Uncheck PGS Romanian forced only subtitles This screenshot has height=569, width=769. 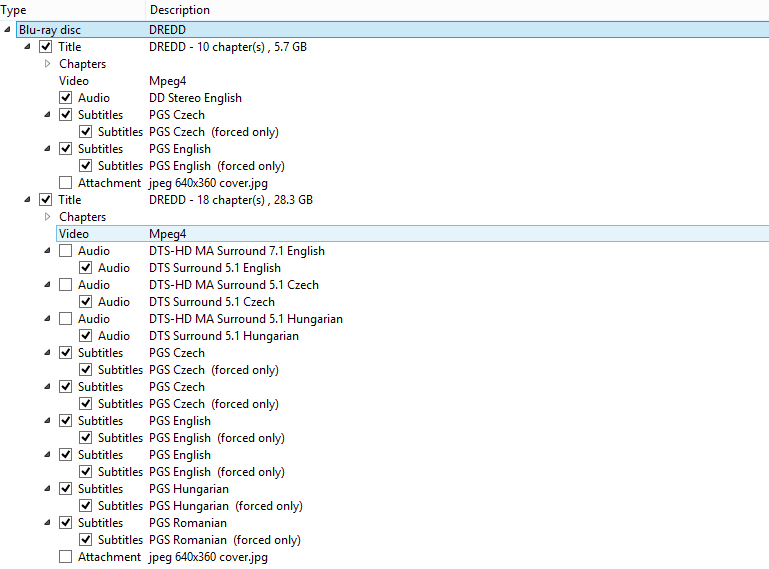85,540
